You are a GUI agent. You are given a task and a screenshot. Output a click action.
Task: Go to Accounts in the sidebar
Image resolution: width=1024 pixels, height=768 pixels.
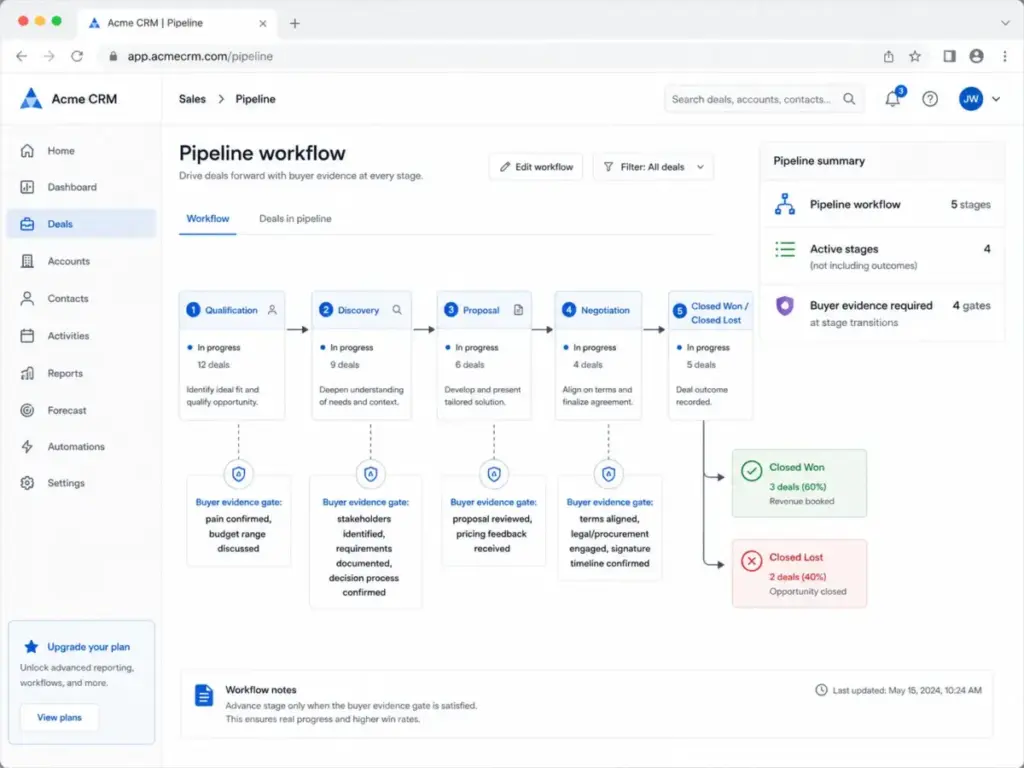[x=81, y=261]
